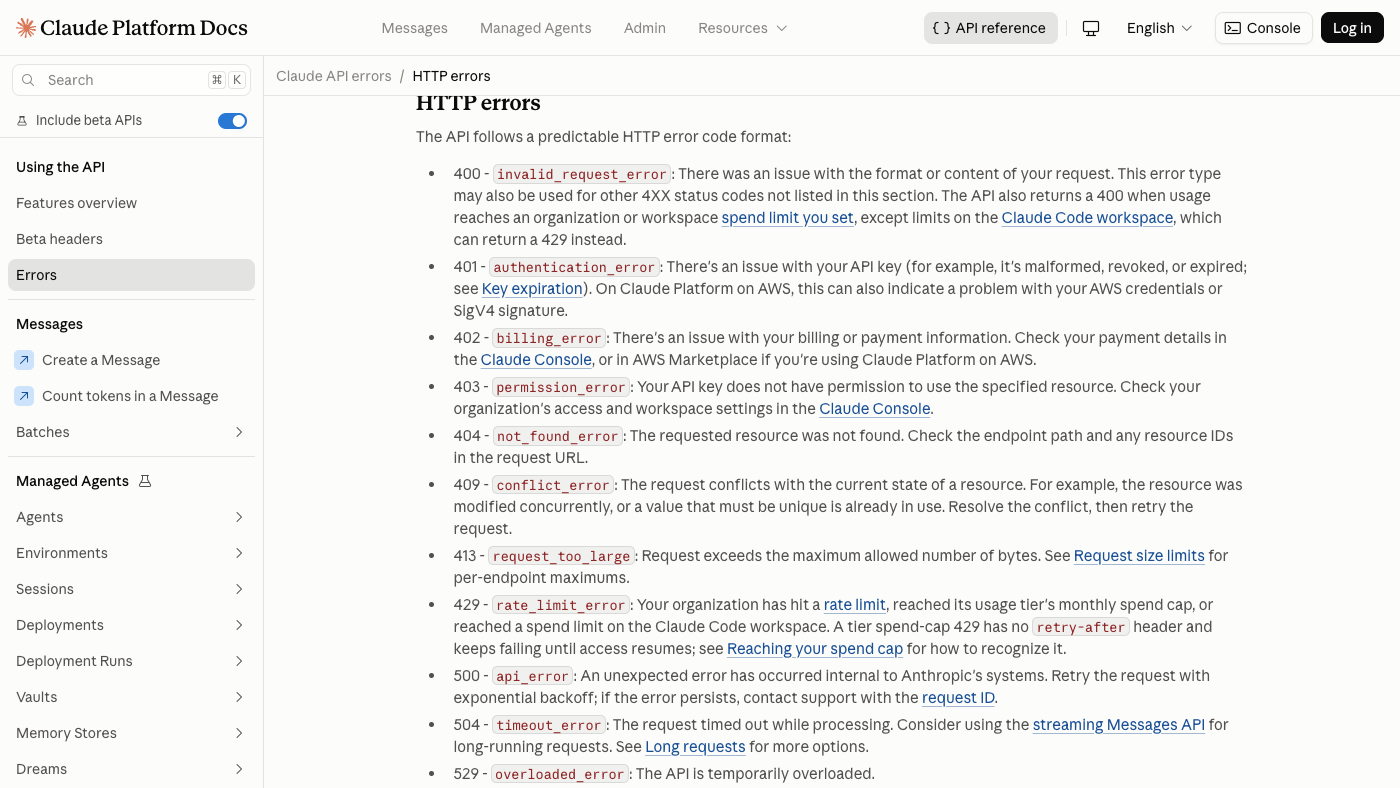The width and height of the screenshot is (1400, 788).
Task: Open Count tokens in a Message entry
Action: (x=131, y=396)
